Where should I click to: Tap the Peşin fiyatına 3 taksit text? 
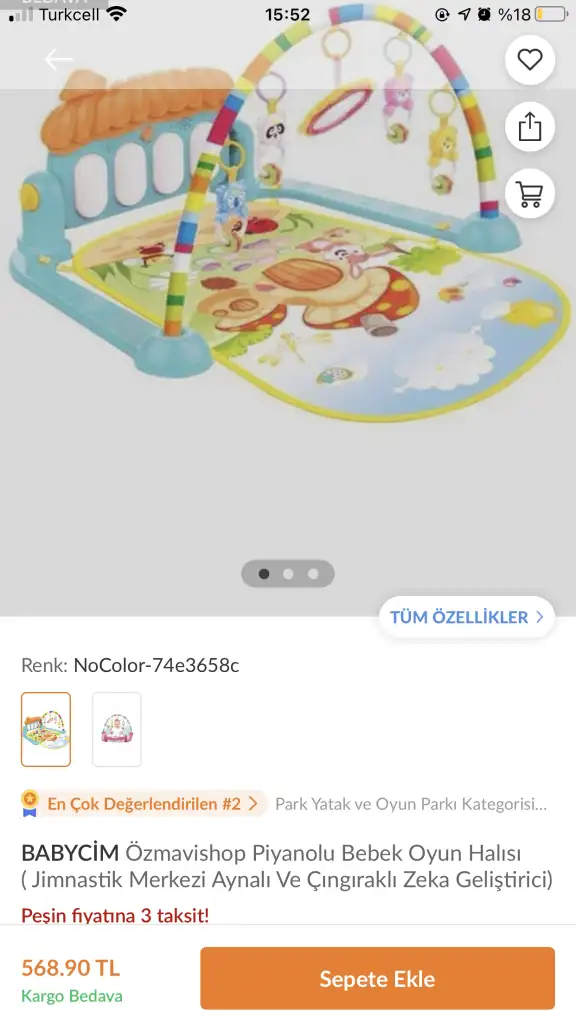click(x=116, y=915)
